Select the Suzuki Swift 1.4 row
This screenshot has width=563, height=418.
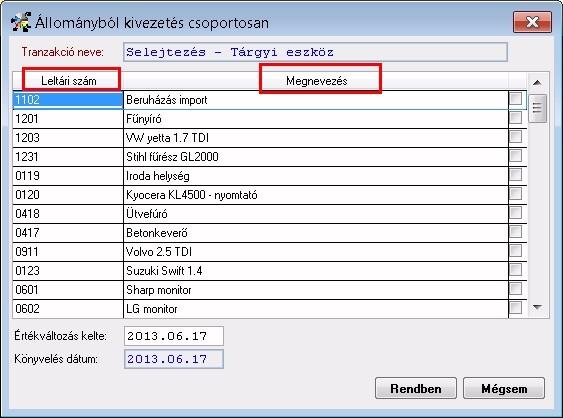270,271
